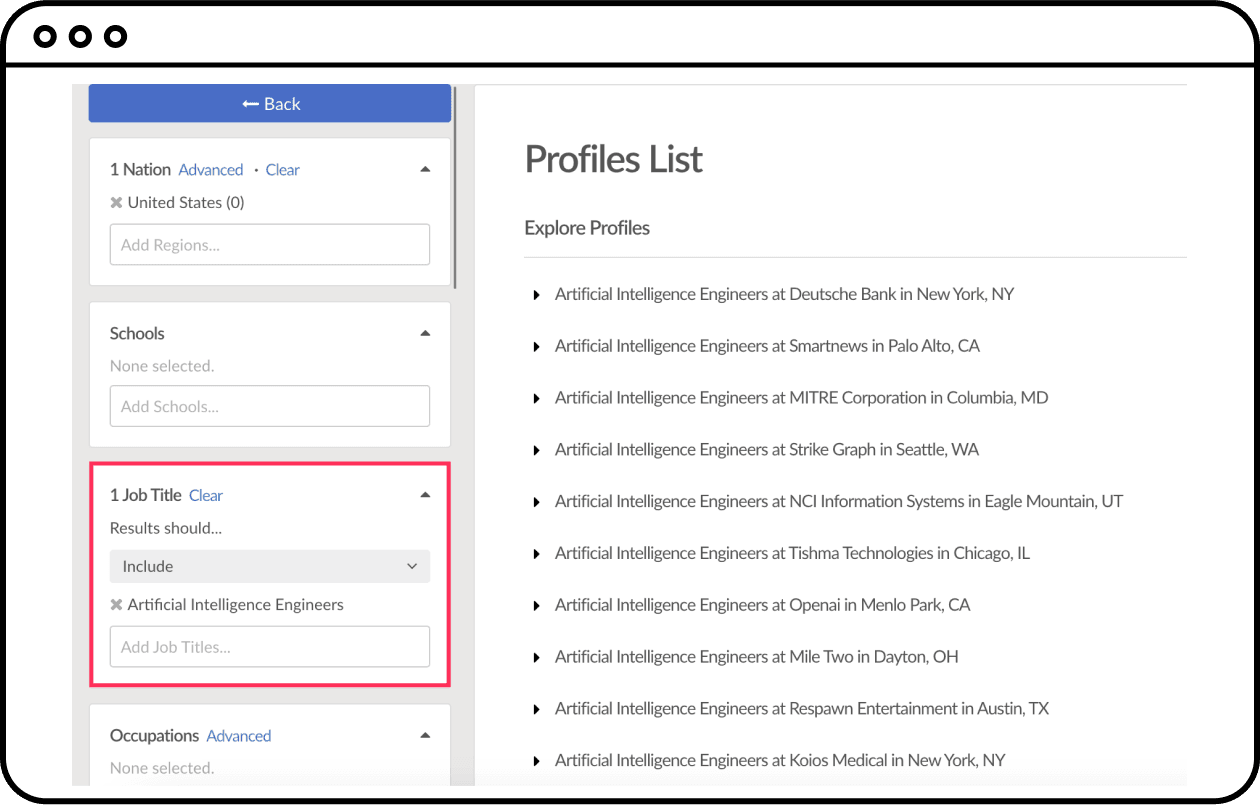Expand the MITRE Corporation in Columbia profile

(x=536, y=399)
